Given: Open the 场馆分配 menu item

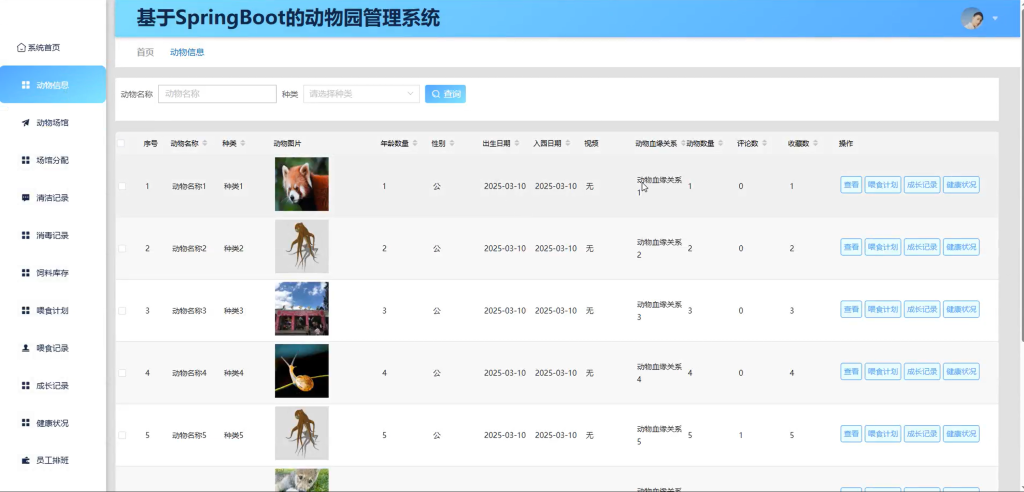Looking at the screenshot, I should [x=53, y=160].
